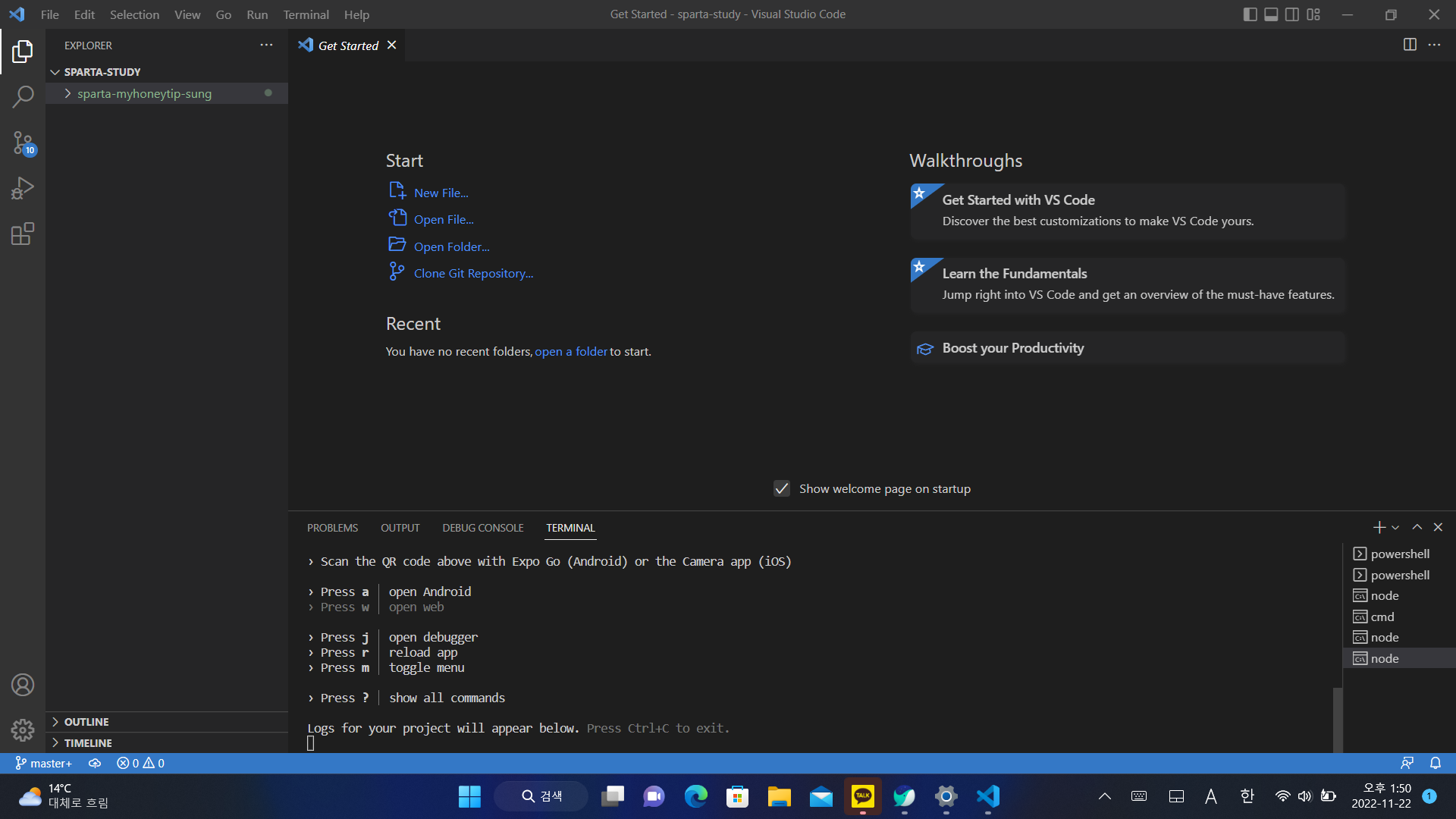1456x819 pixels.
Task: Click the Clone Git Repository... link
Action: (x=473, y=273)
